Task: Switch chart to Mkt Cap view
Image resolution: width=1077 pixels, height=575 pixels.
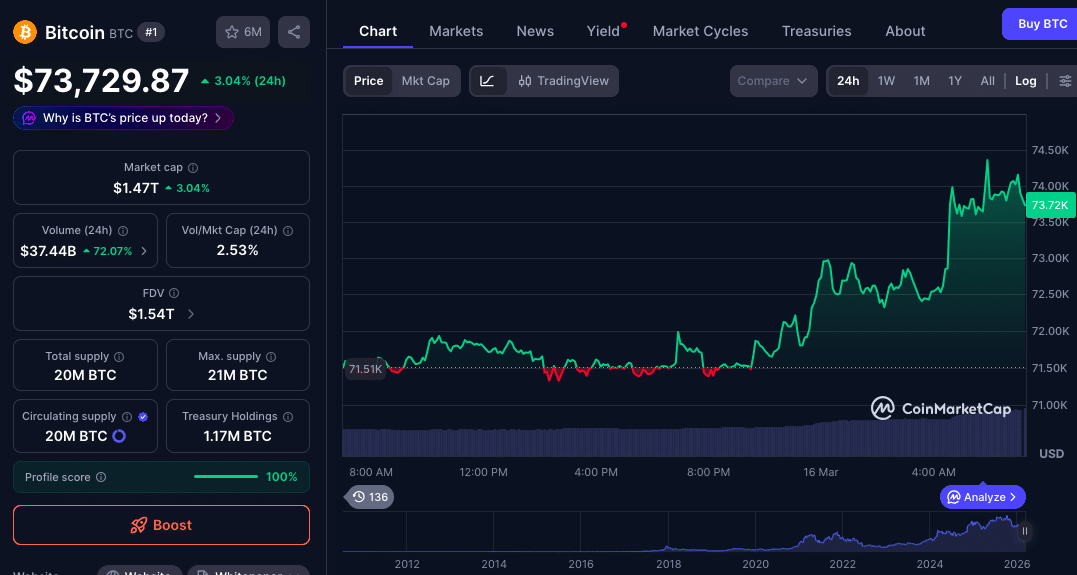Action: pos(425,81)
